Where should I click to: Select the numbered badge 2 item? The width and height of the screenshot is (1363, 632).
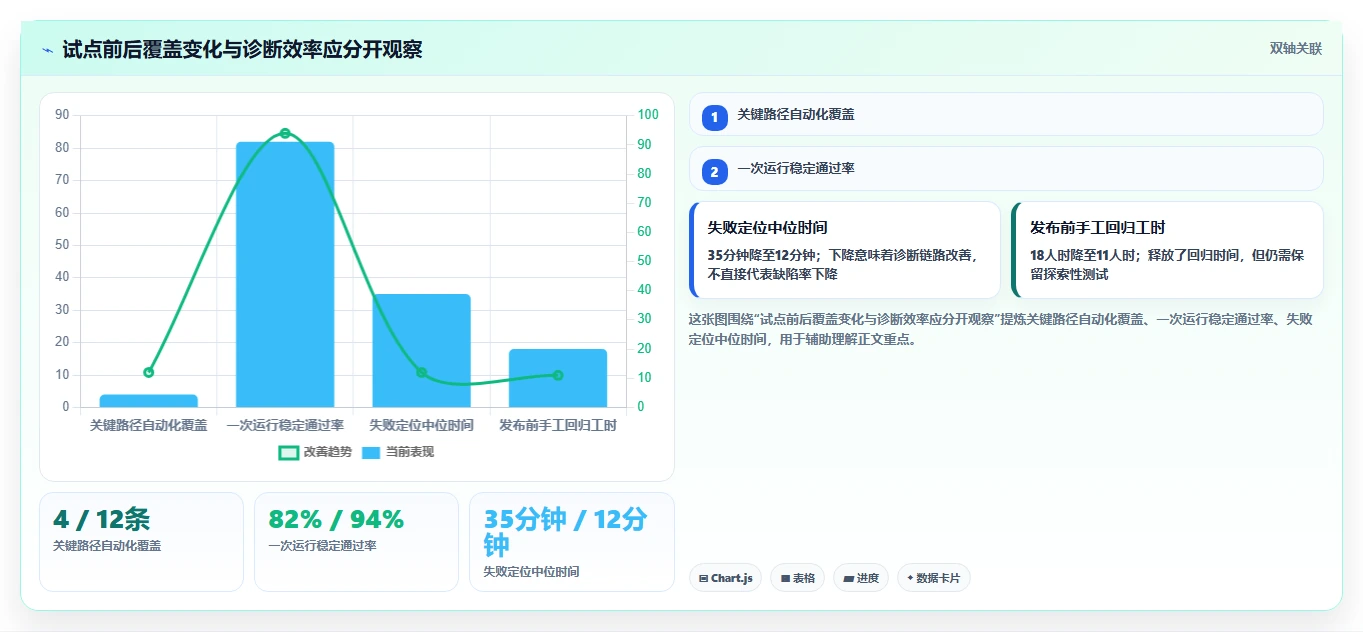(x=714, y=172)
